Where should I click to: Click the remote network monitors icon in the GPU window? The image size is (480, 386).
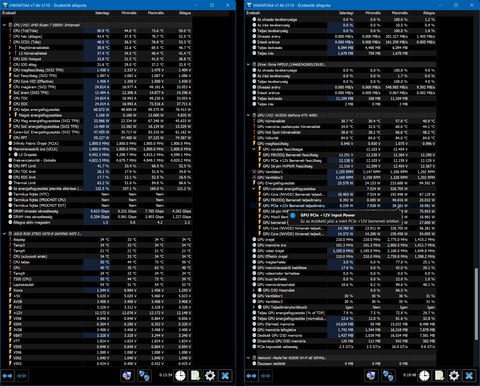coord(388,376)
